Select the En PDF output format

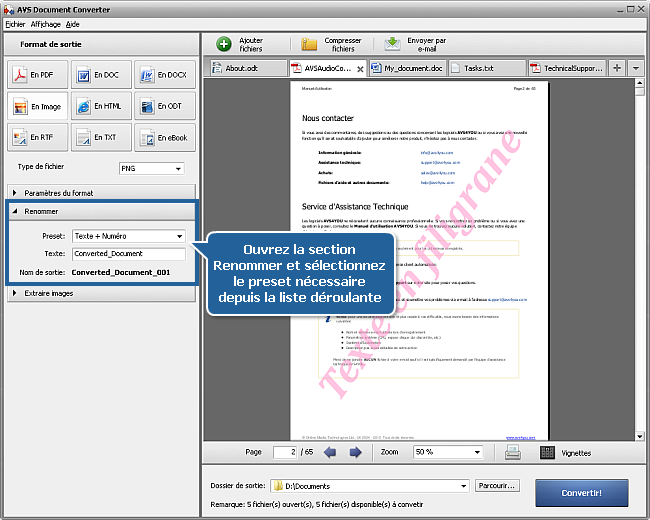click(37, 75)
